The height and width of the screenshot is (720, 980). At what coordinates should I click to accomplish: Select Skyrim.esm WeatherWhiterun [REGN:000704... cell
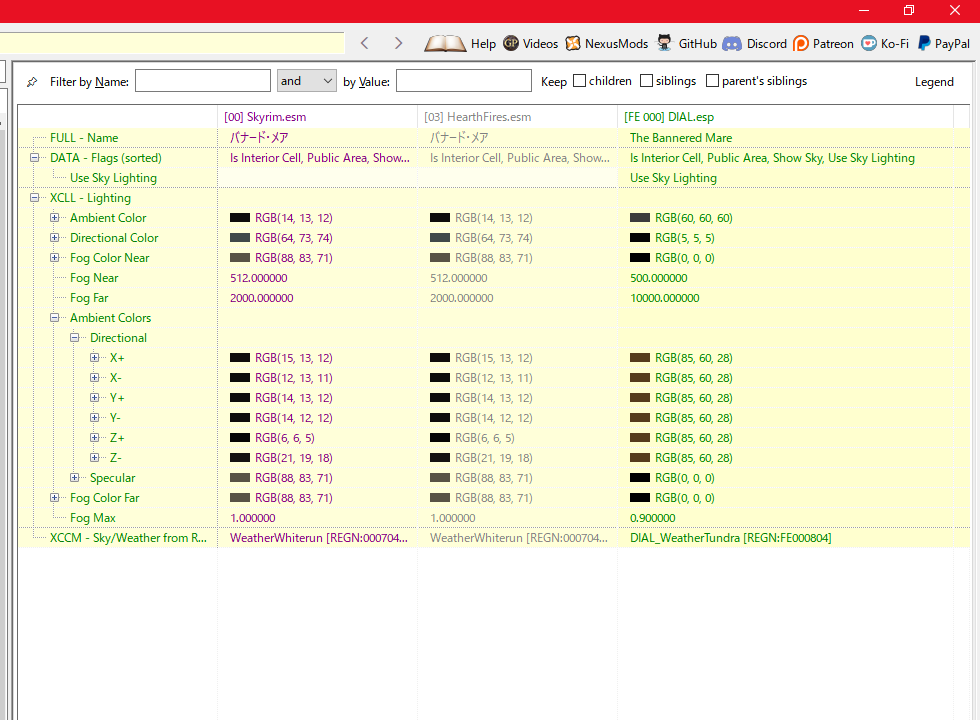click(319, 538)
